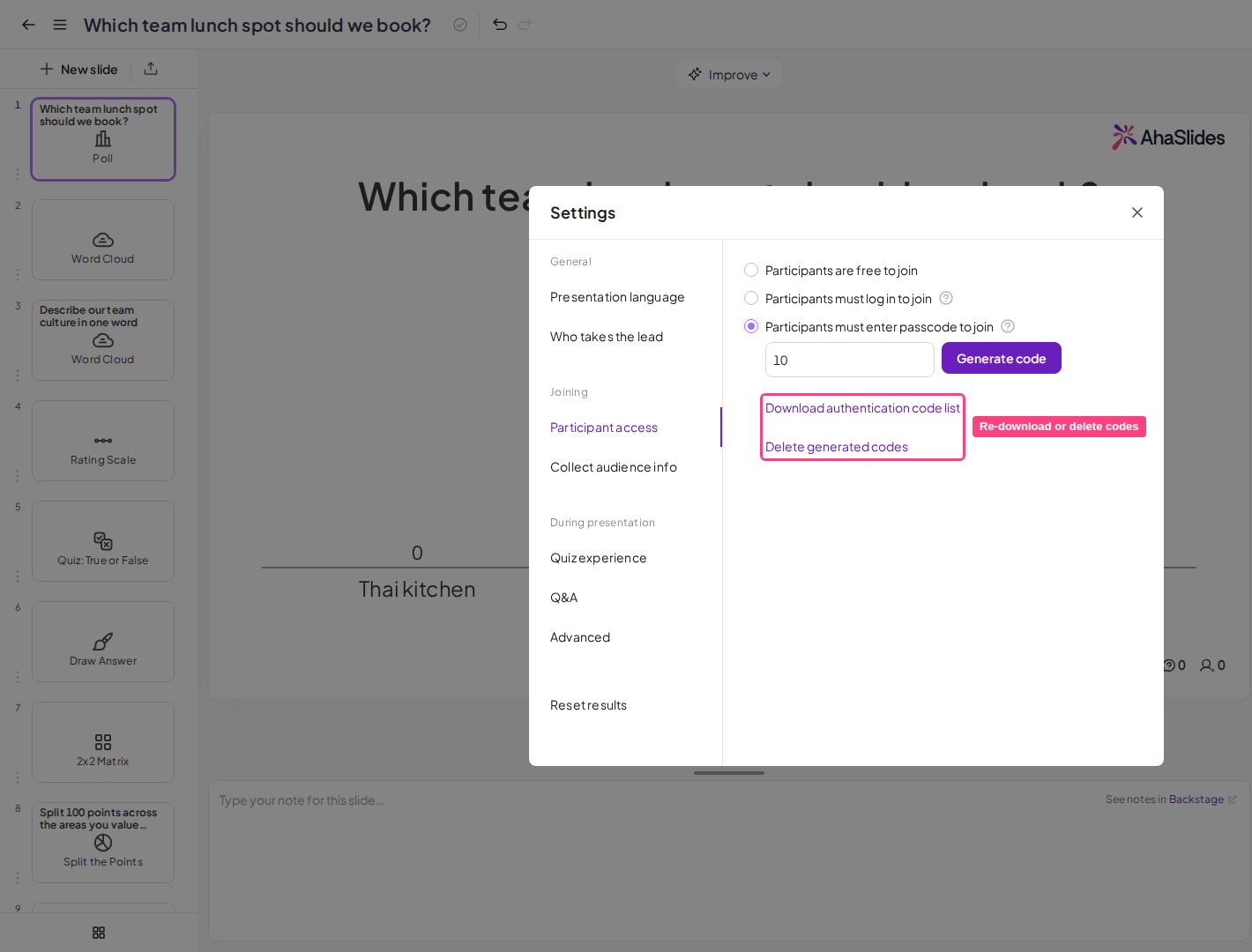Open the hamburger menu icon
The image size is (1252, 952).
(60, 25)
